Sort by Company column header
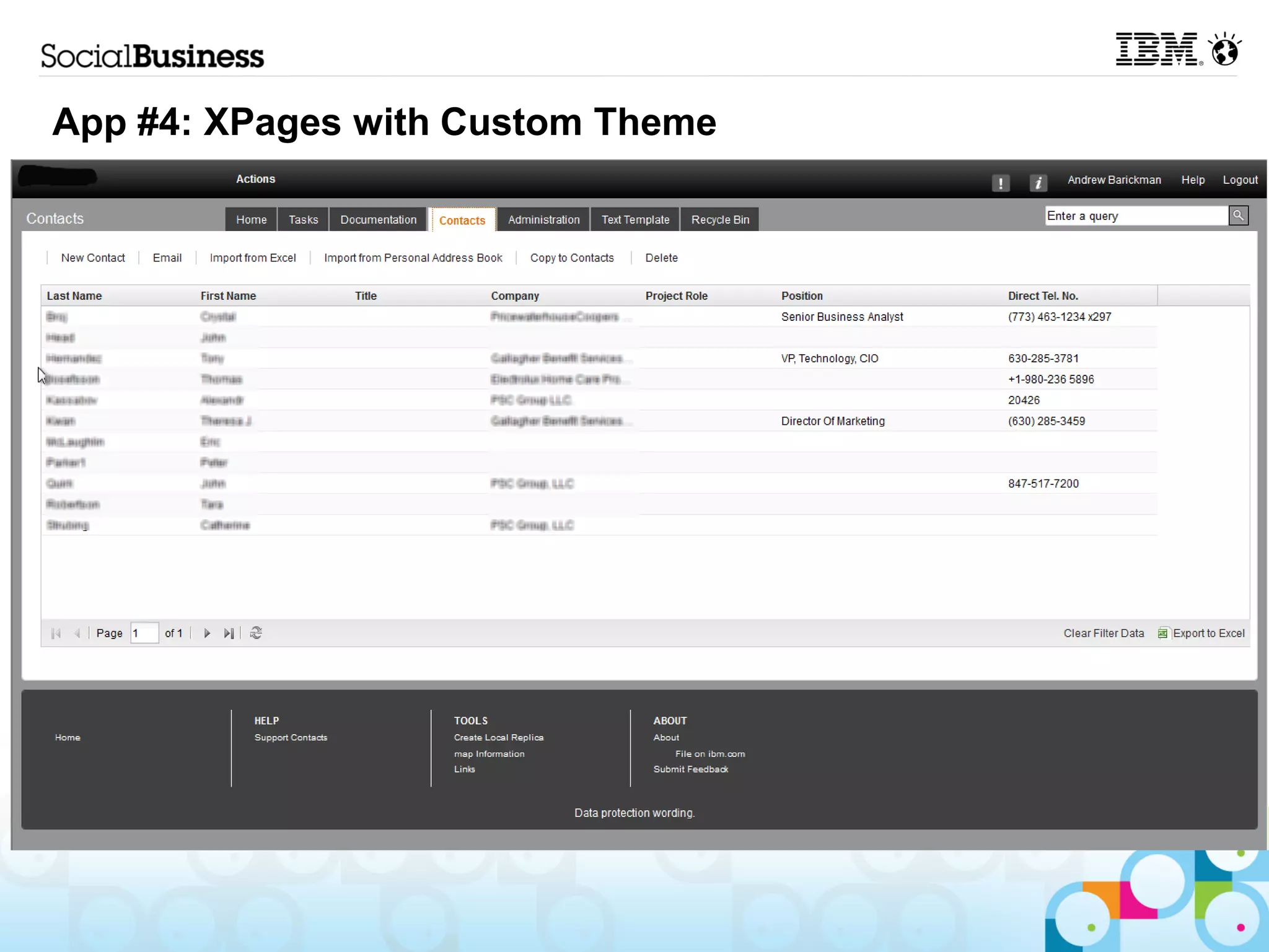 [515, 295]
